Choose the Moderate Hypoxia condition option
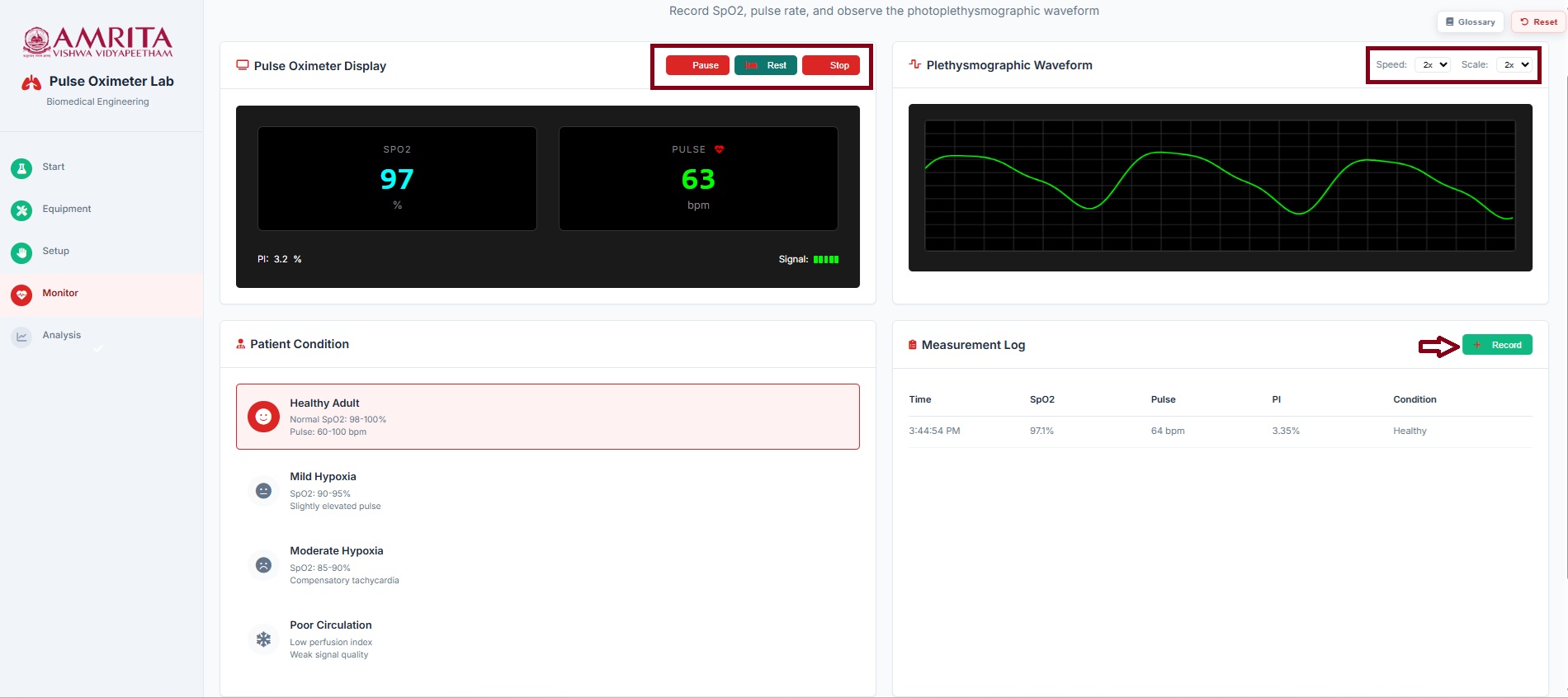Viewport: 1568px width, 698px height. (547, 565)
